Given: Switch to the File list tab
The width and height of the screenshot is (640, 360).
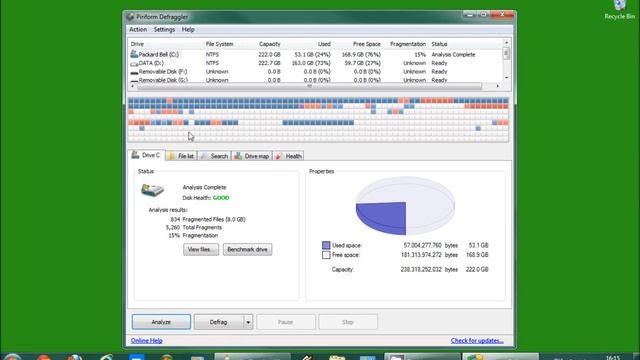Looking at the screenshot, I should [x=181, y=156].
